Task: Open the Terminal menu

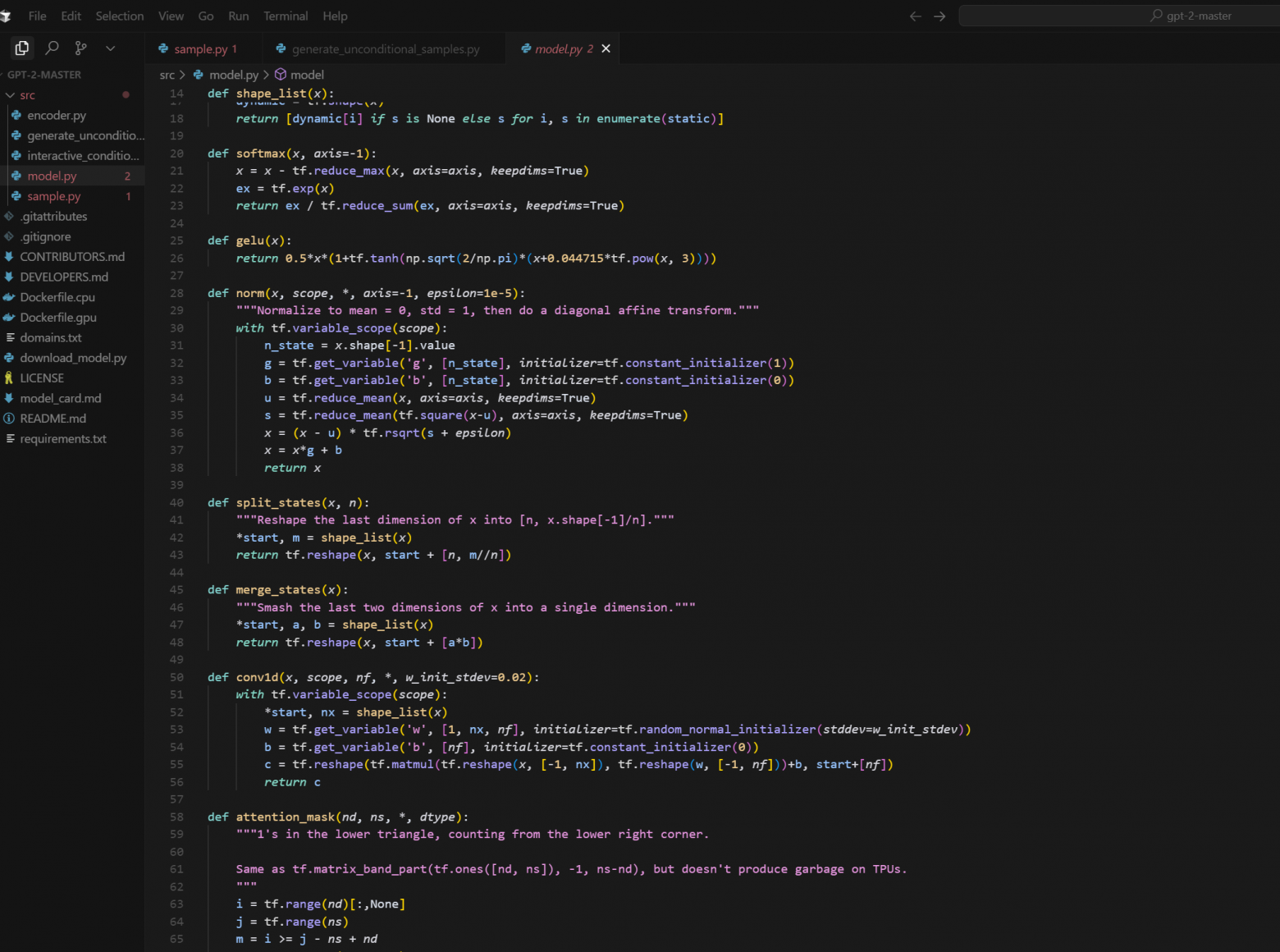Action: pyautogui.click(x=286, y=16)
